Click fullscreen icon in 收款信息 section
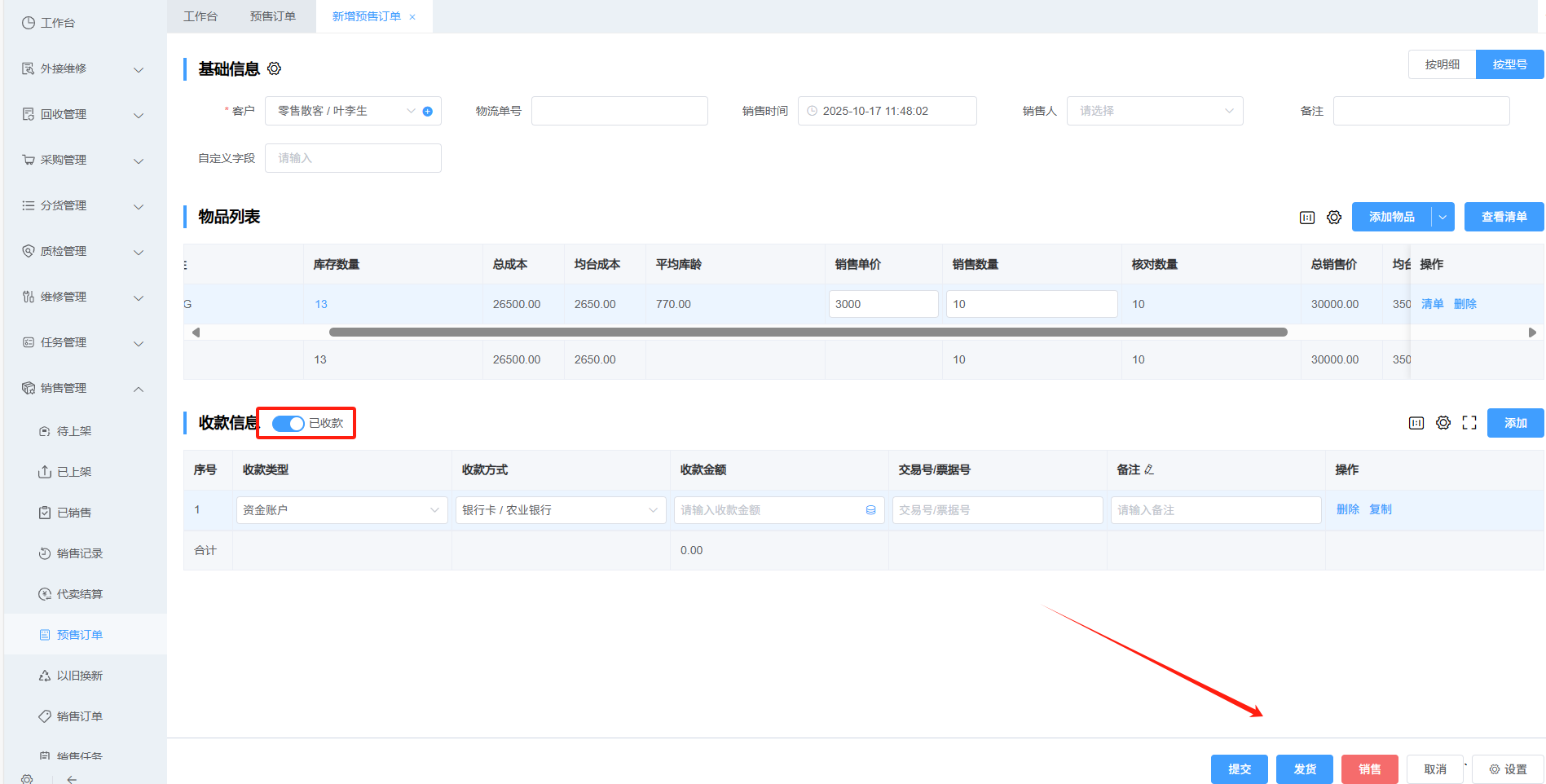Image resolution: width=1546 pixels, height=784 pixels. (x=1469, y=423)
